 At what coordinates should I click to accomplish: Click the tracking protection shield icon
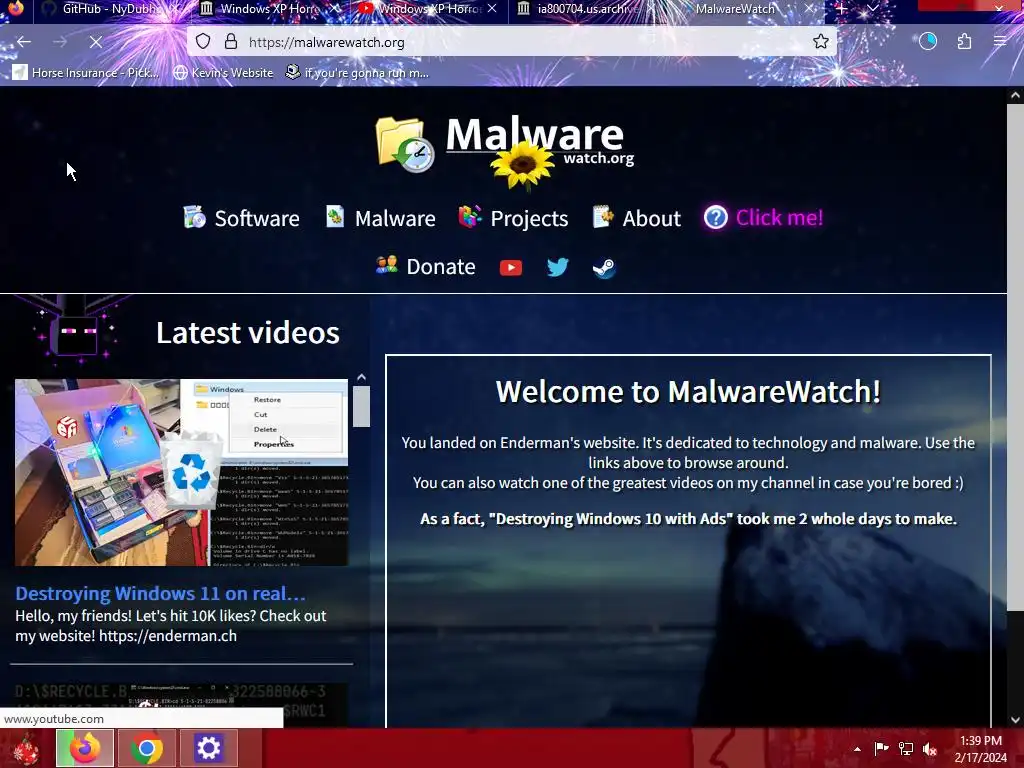203,42
